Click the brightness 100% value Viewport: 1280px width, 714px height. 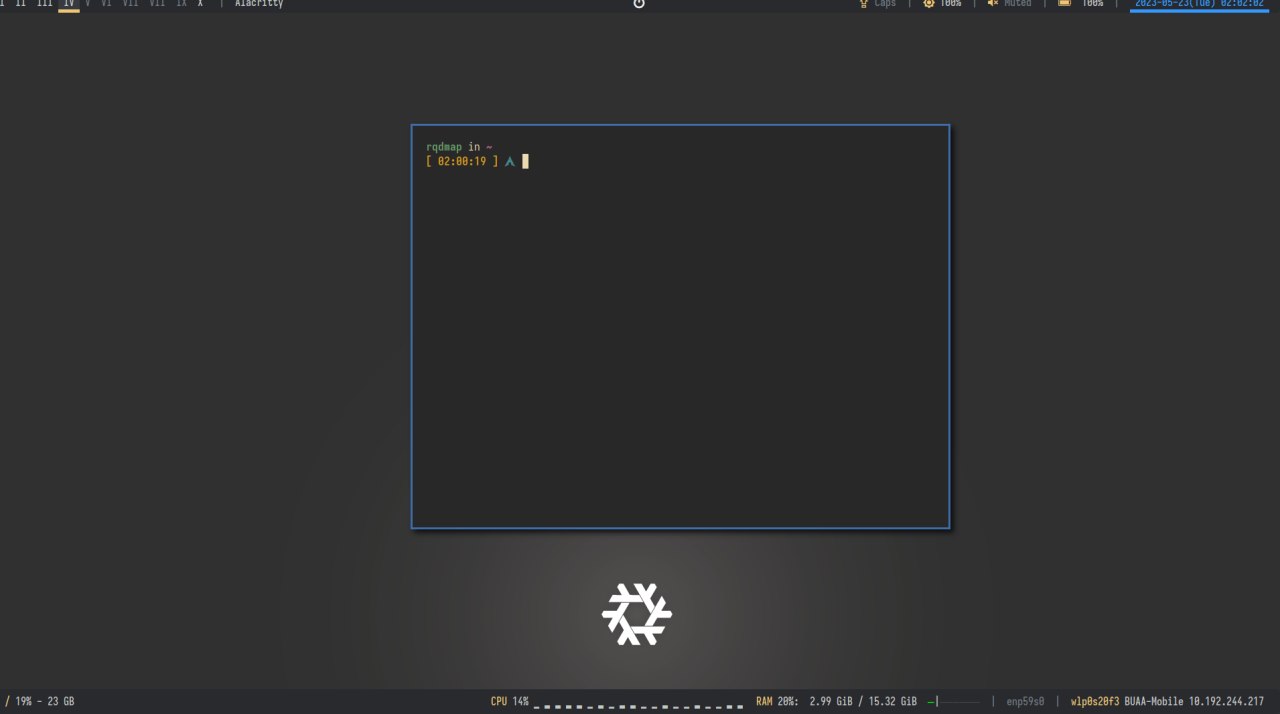click(x=951, y=3)
